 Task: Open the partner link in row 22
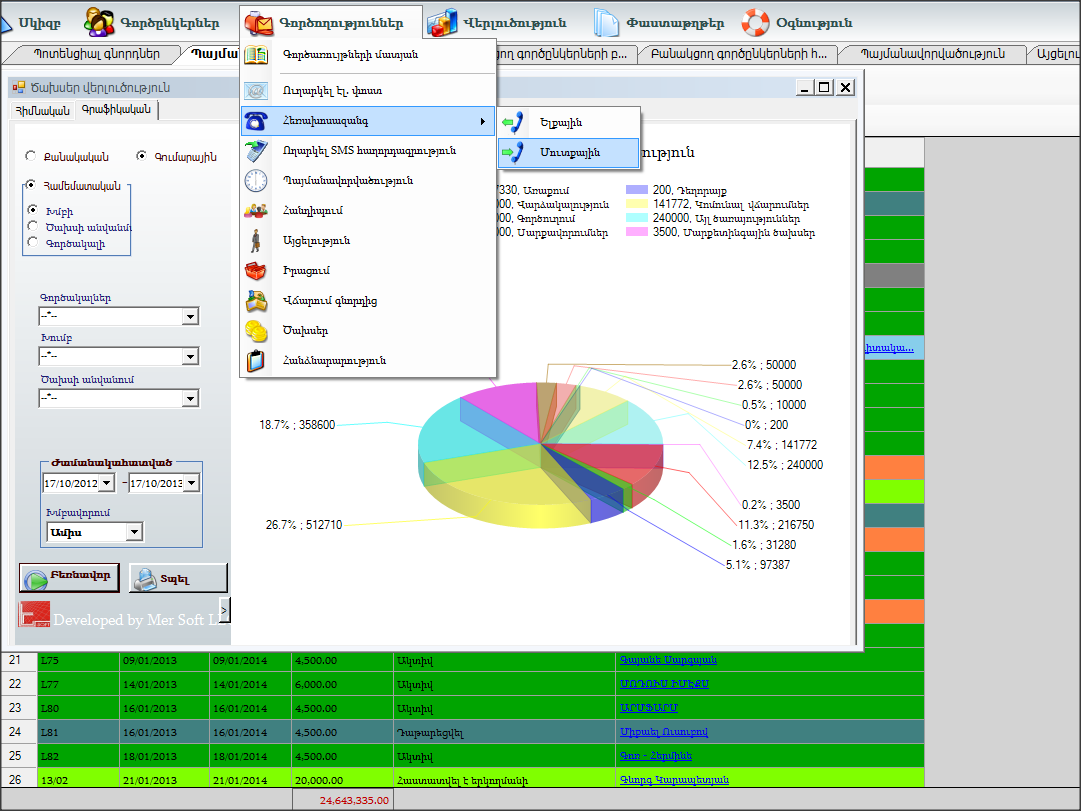click(664, 683)
